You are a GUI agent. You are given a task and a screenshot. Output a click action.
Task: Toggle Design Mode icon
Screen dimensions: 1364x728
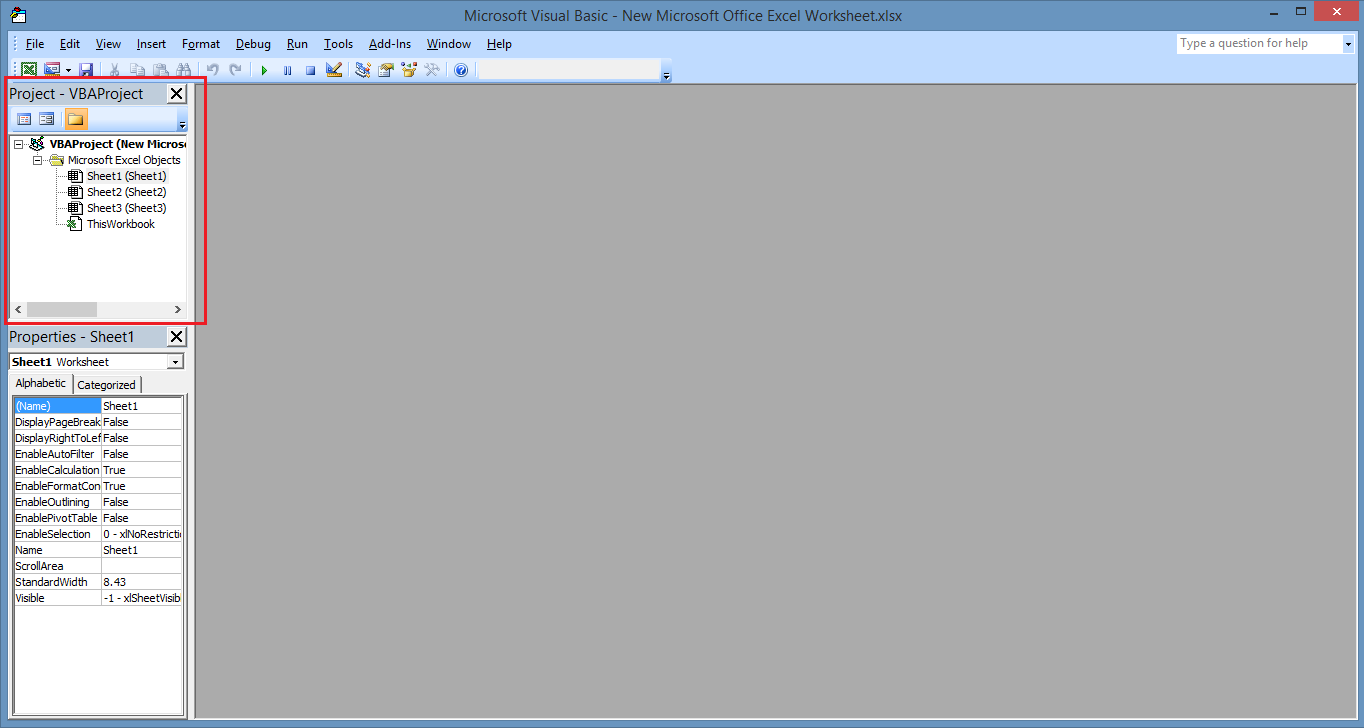[334, 70]
